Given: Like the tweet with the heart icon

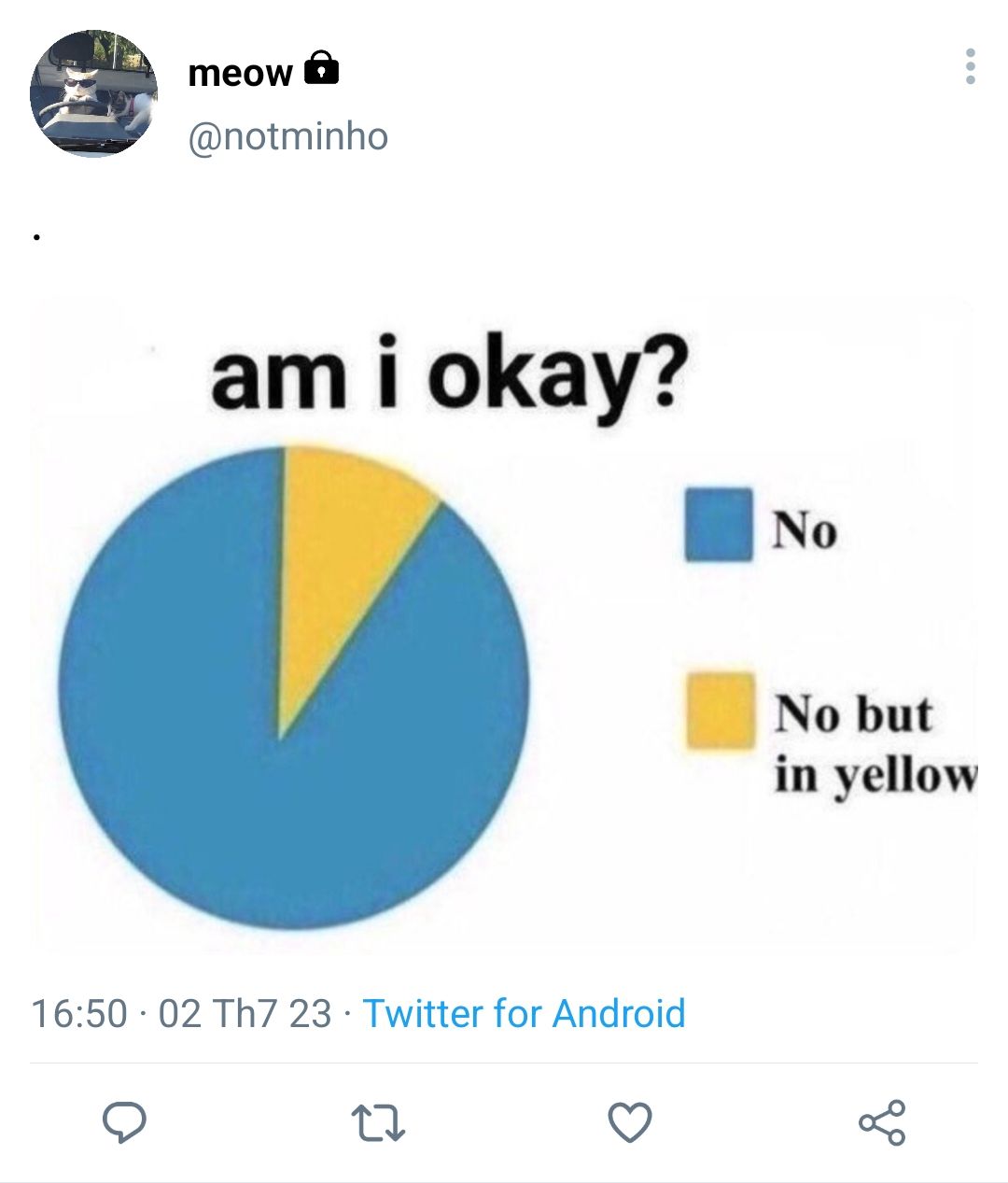Looking at the screenshot, I should pos(630,1122).
